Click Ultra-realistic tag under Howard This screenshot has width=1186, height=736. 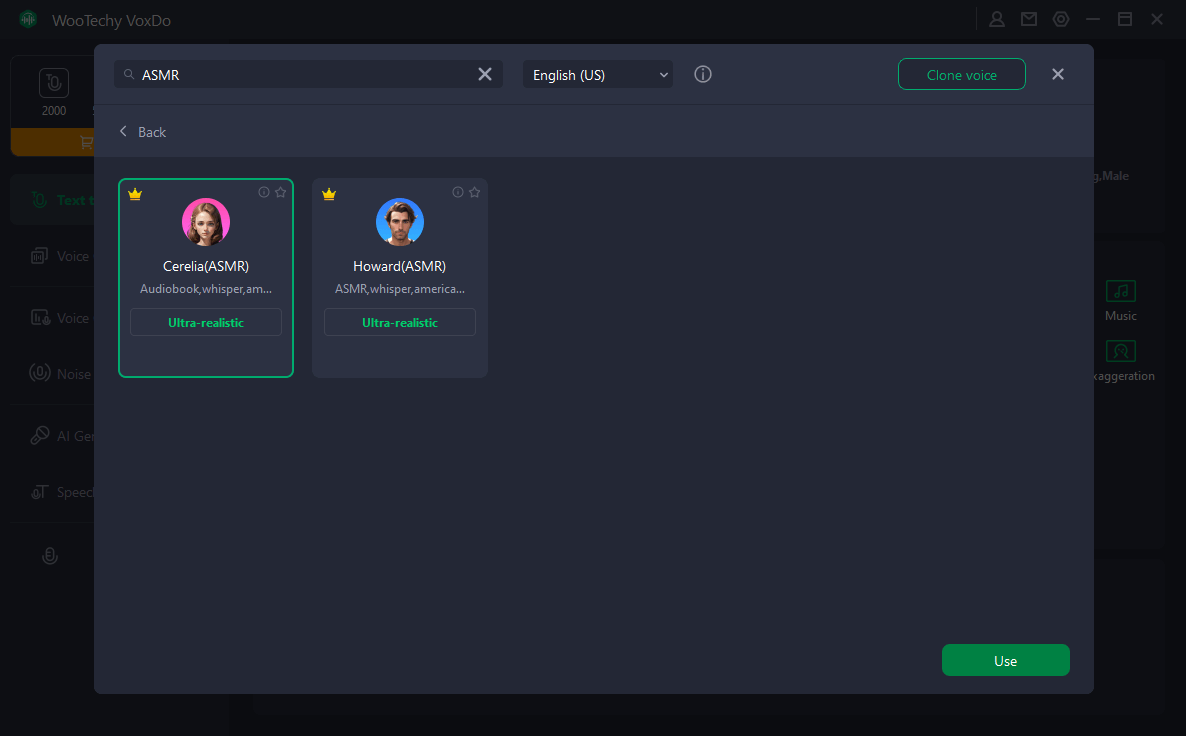pos(399,322)
